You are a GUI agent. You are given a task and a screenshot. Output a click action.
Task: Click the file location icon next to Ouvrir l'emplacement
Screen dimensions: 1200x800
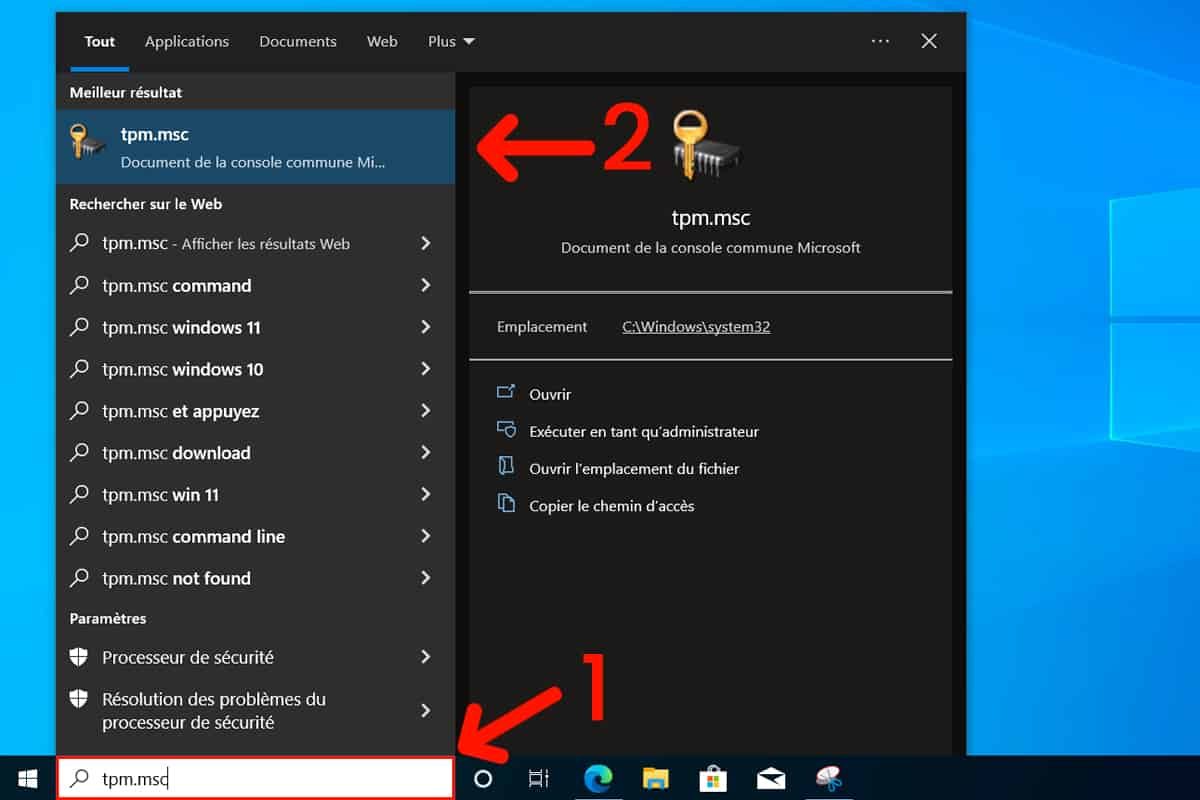(x=506, y=467)
